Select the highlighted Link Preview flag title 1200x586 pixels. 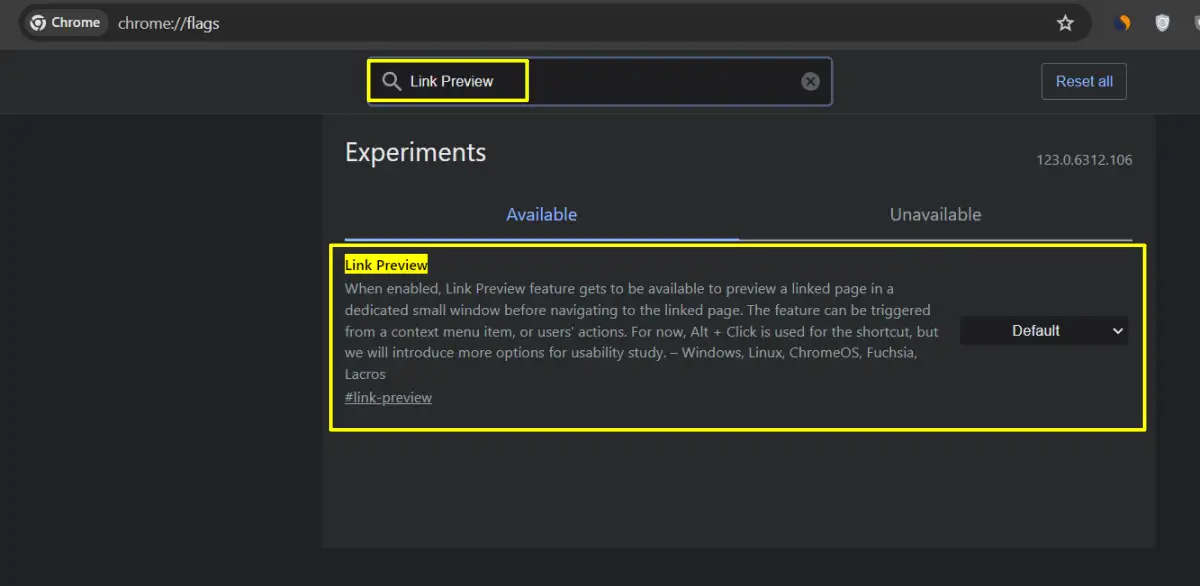point(386,264)
